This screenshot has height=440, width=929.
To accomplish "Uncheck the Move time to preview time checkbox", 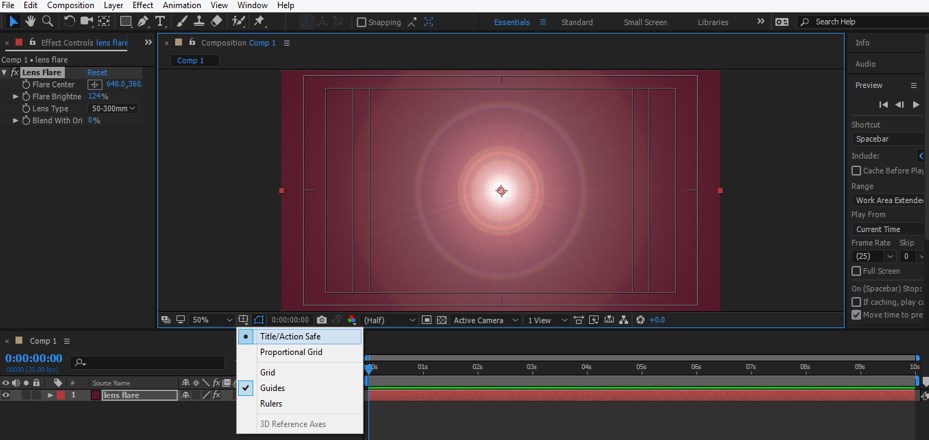I will (x=856, y=315).
